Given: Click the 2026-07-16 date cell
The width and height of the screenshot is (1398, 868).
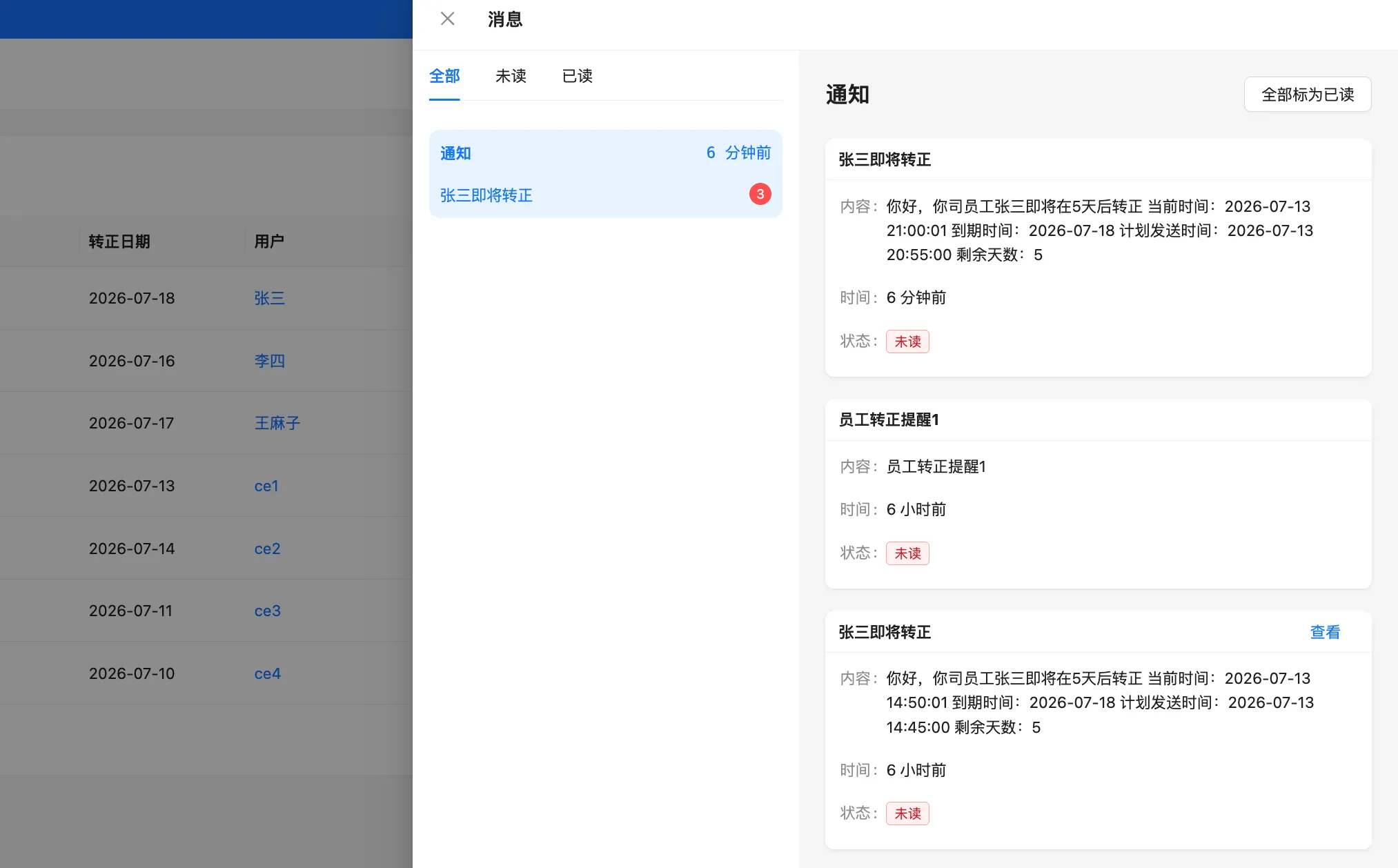Looking at the screenshot, I should 132,361.
